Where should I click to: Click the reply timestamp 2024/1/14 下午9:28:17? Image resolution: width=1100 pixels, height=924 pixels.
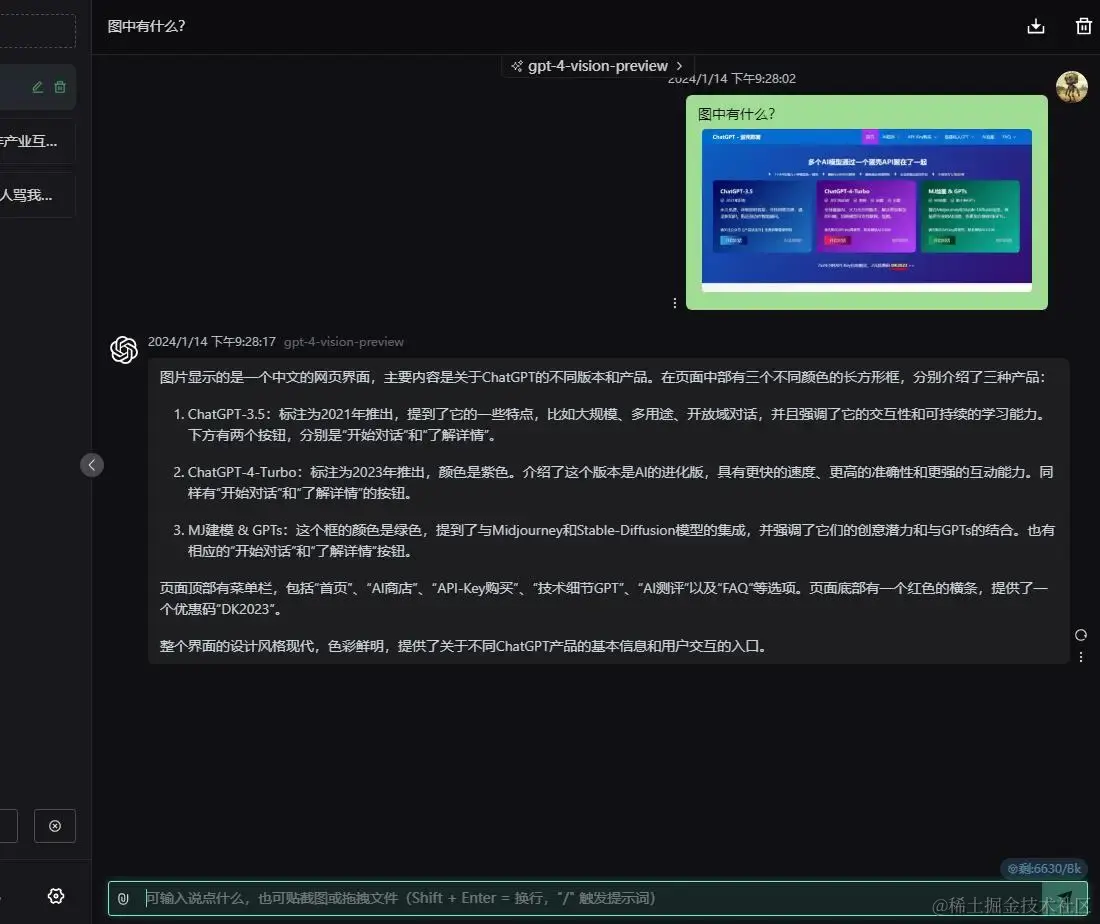(x=211, y=342)
